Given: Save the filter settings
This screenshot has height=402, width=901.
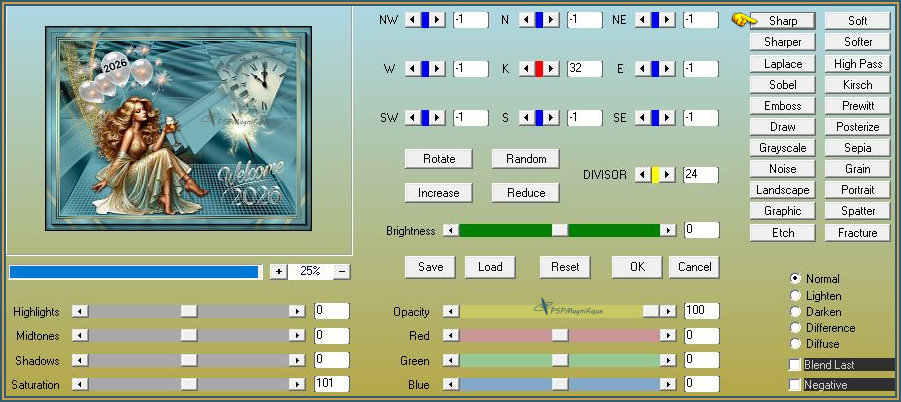Looking at the screenshot, I should pyautogui.click(x=430, y=267).
